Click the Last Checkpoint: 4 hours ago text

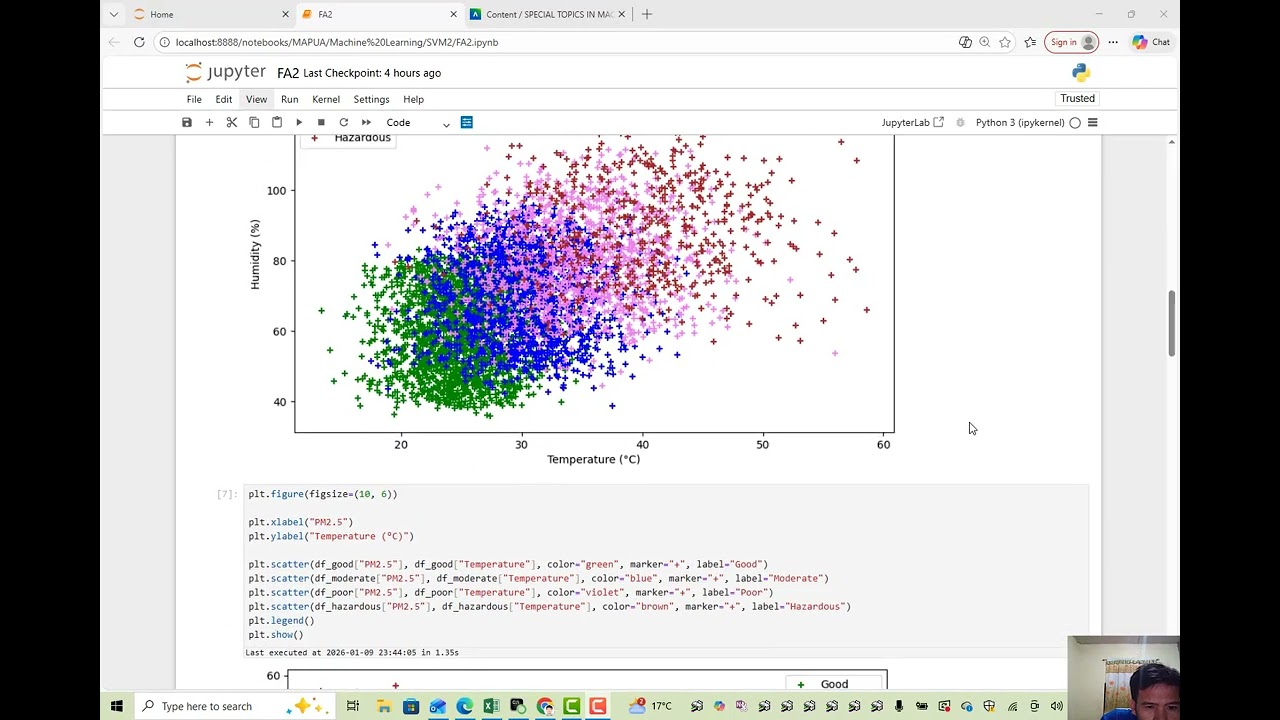pos(372,73)
